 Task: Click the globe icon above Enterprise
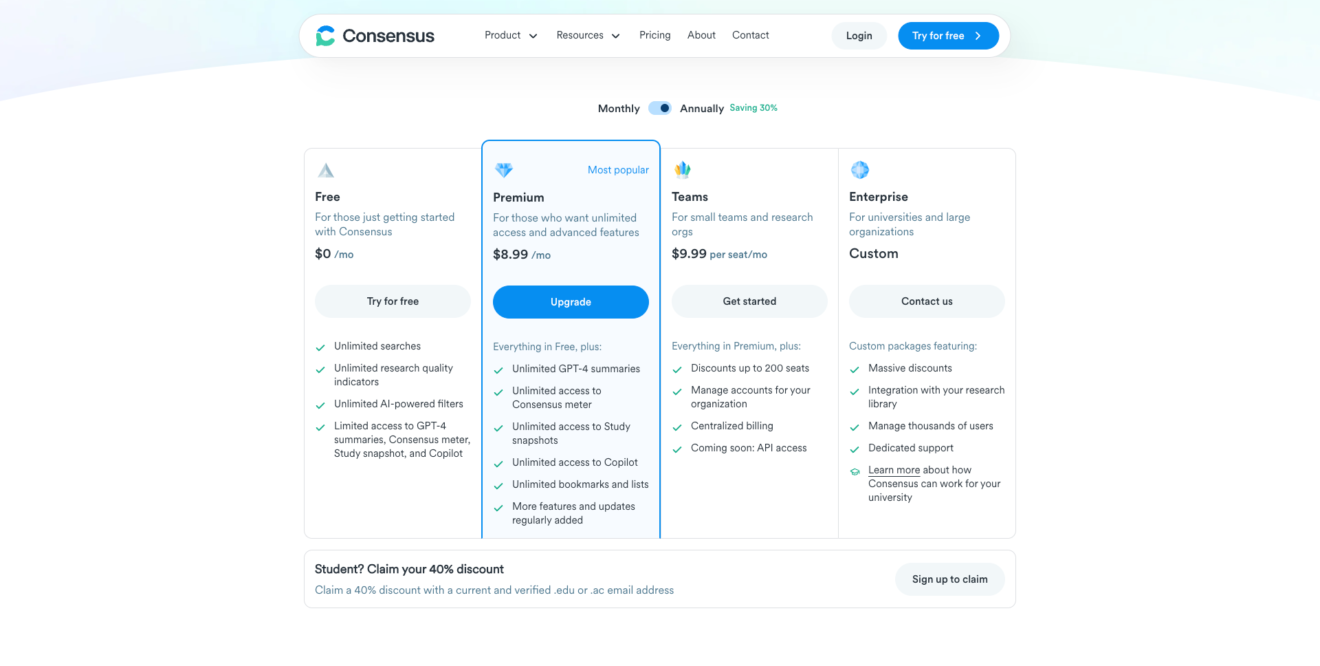tap(858, 169)
